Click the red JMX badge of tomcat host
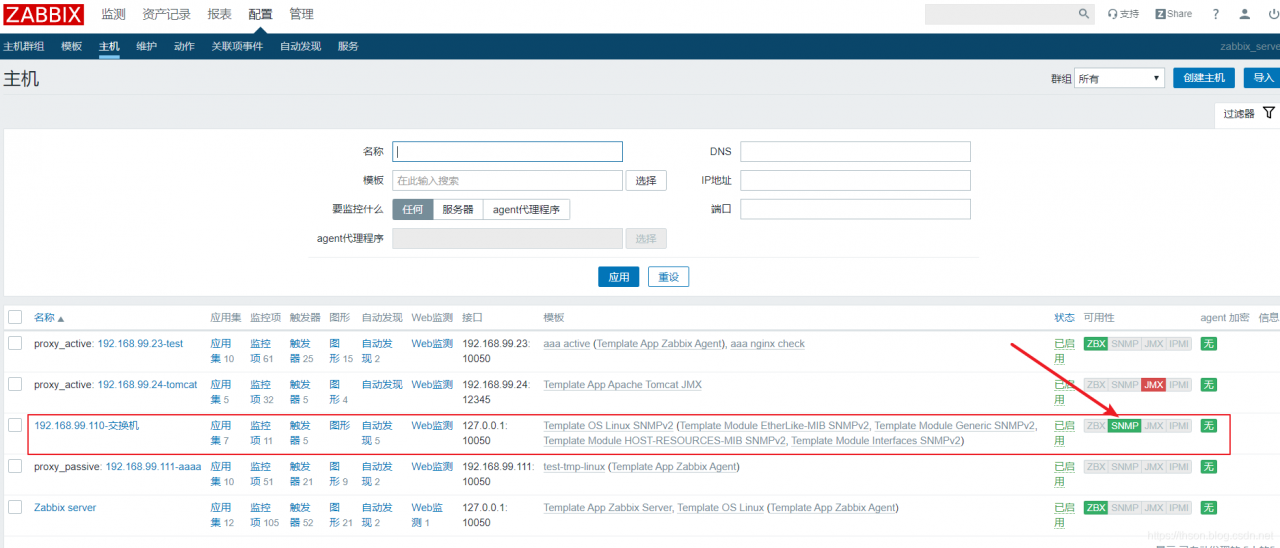 1154,385
